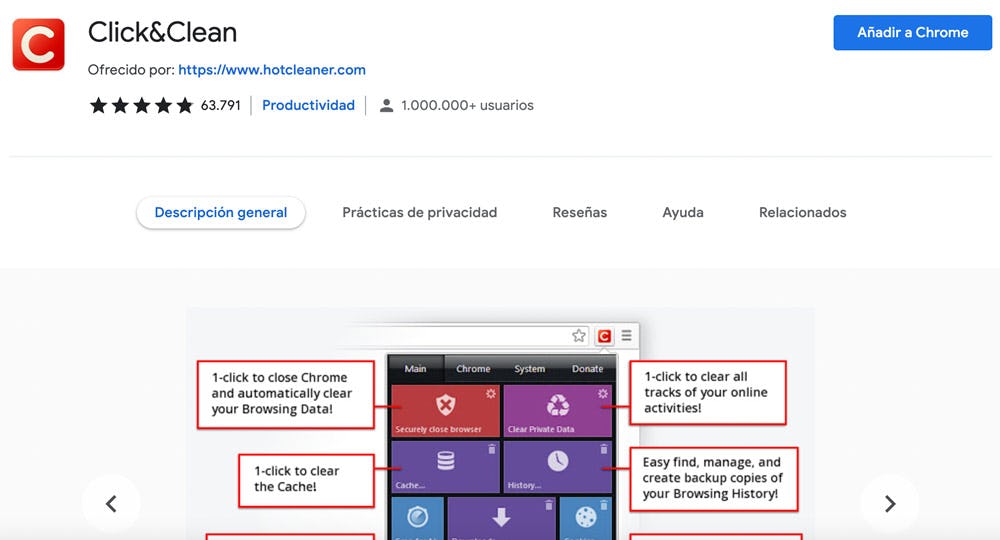Switch to Prácticas de privacidad tab
Screen dimensions: 1000x540
point(420,212)
